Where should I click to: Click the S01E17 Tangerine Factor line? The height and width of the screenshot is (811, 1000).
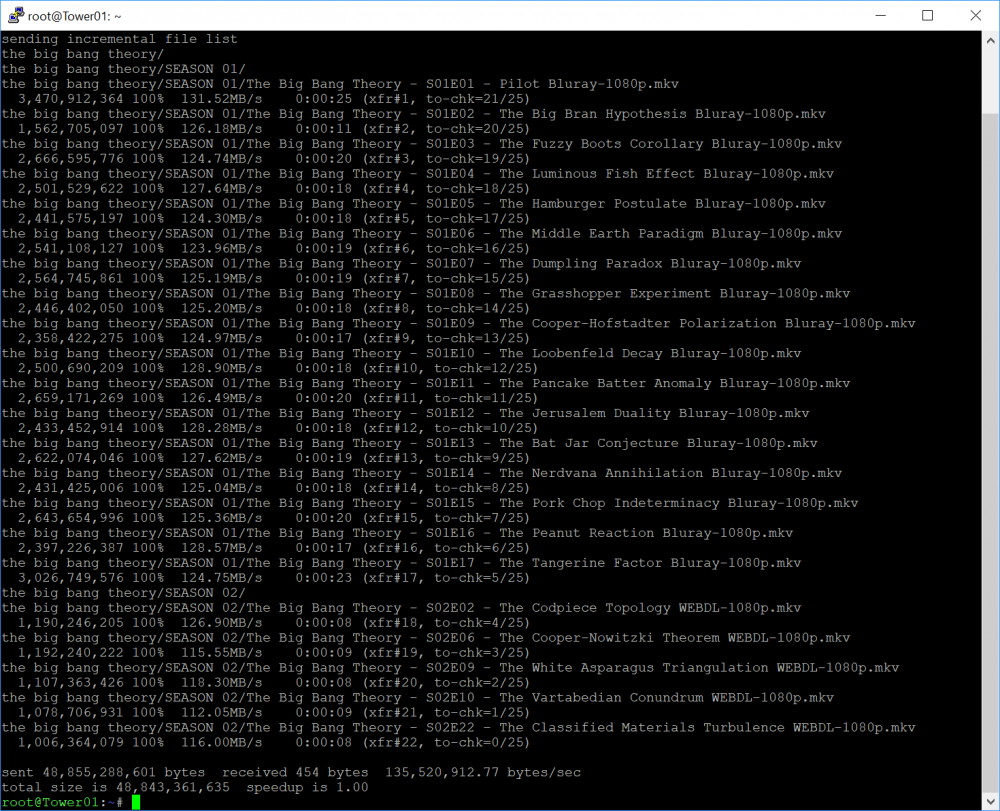(x=401, y=564)
